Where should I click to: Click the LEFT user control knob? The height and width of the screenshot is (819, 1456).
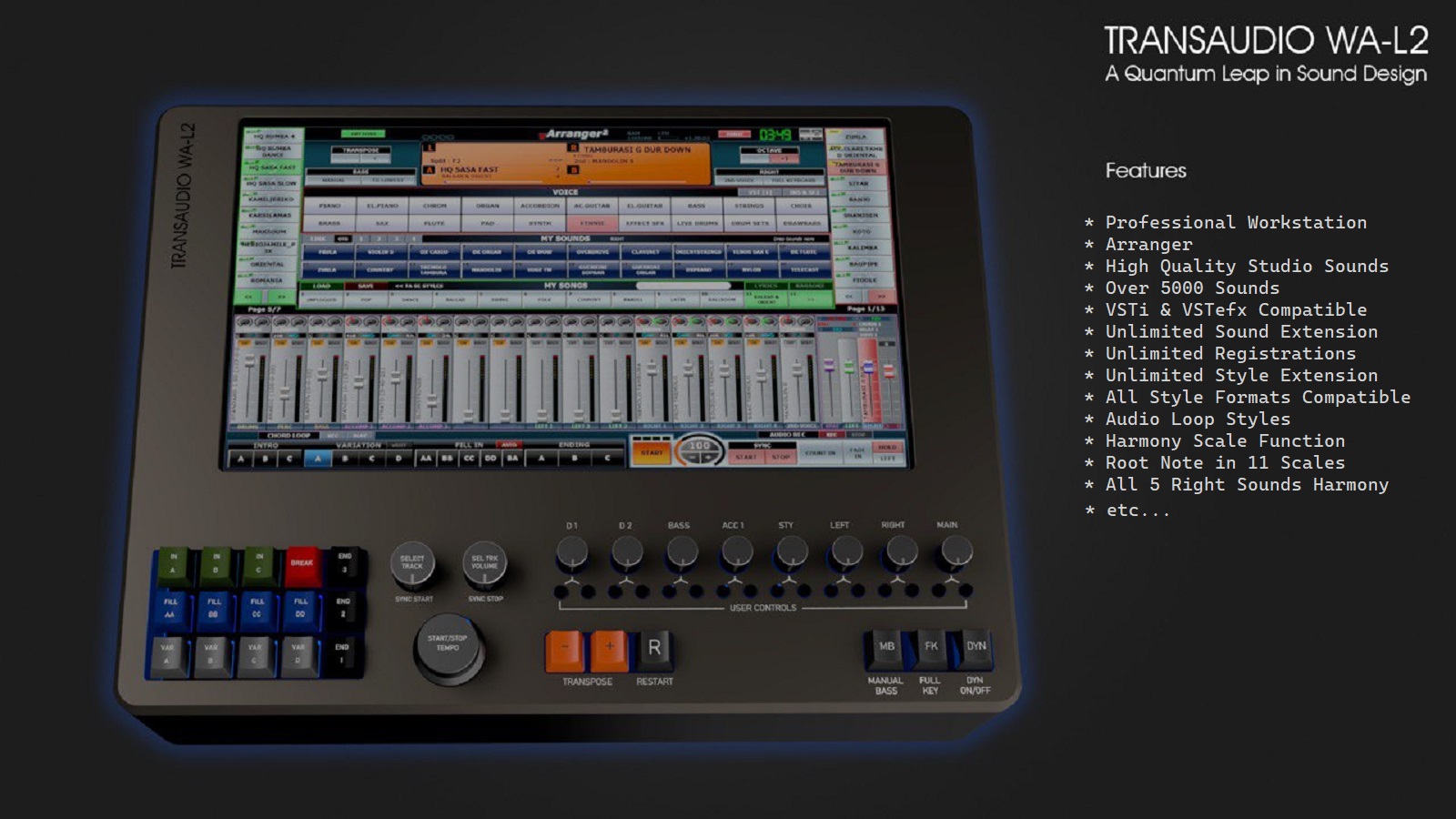(x=845, y=551)
